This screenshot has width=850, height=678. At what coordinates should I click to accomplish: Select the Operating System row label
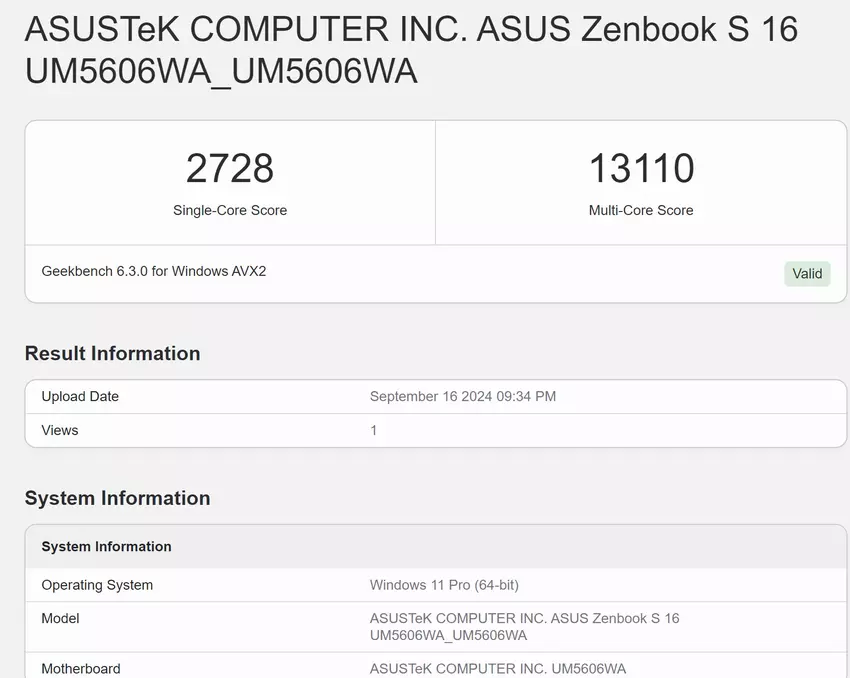pyautogui.click(x=97, y=585)
